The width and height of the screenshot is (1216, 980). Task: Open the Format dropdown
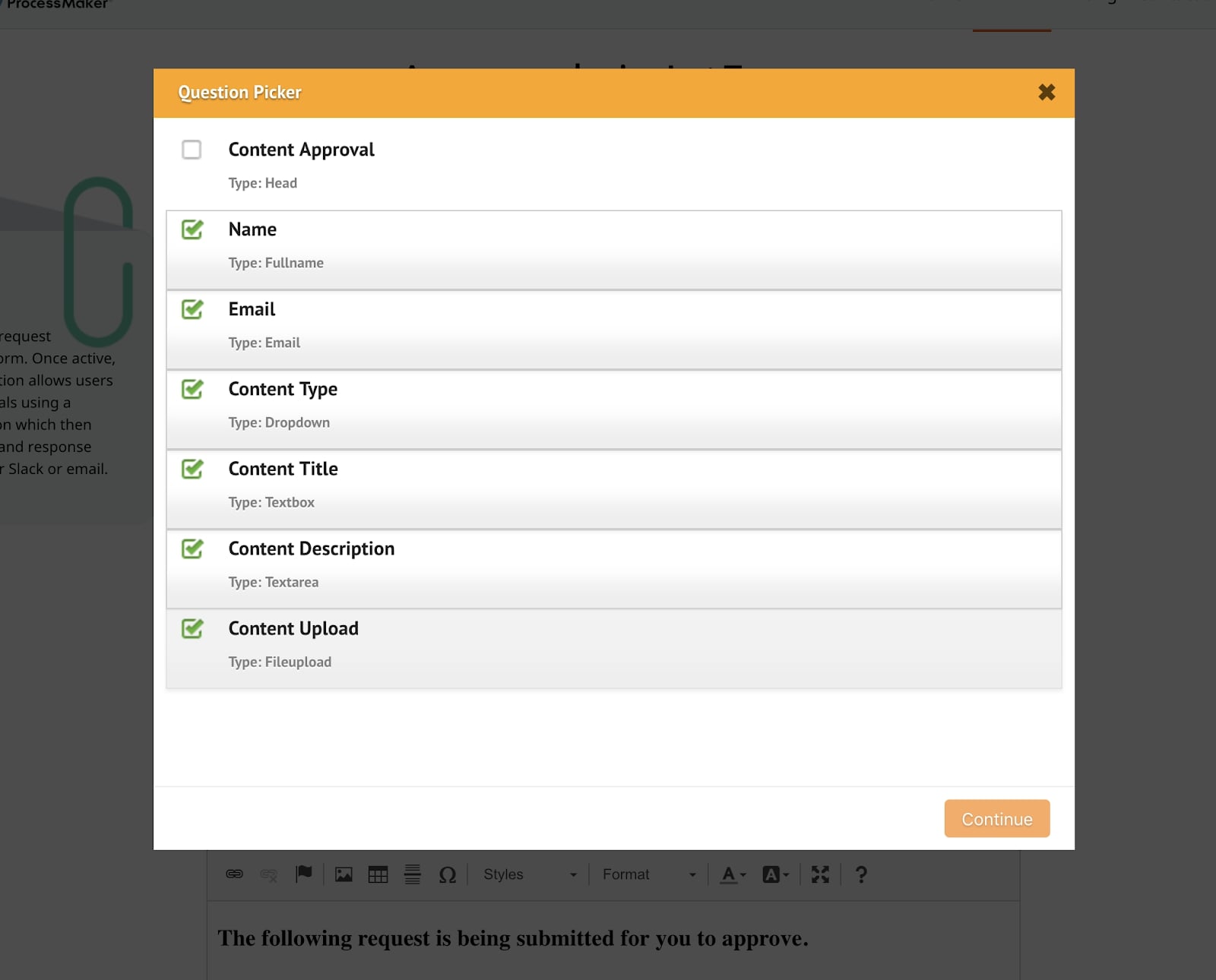pos(649,874)
